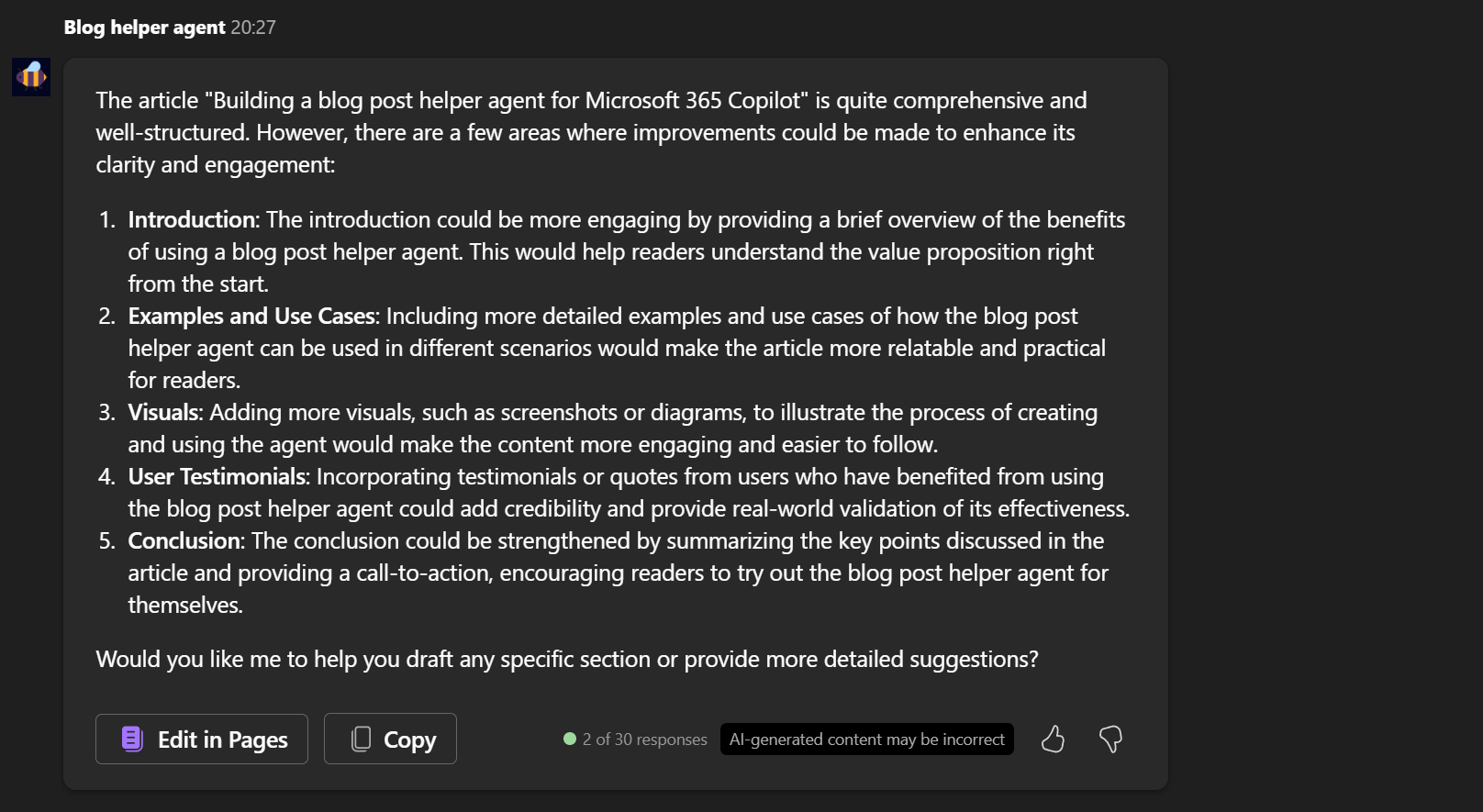Image resolution: width=1483 pixels, height=812 pixels.
Task: Select the bold 'Visuals' heading in item three
Action: click(x=162, y=412)
